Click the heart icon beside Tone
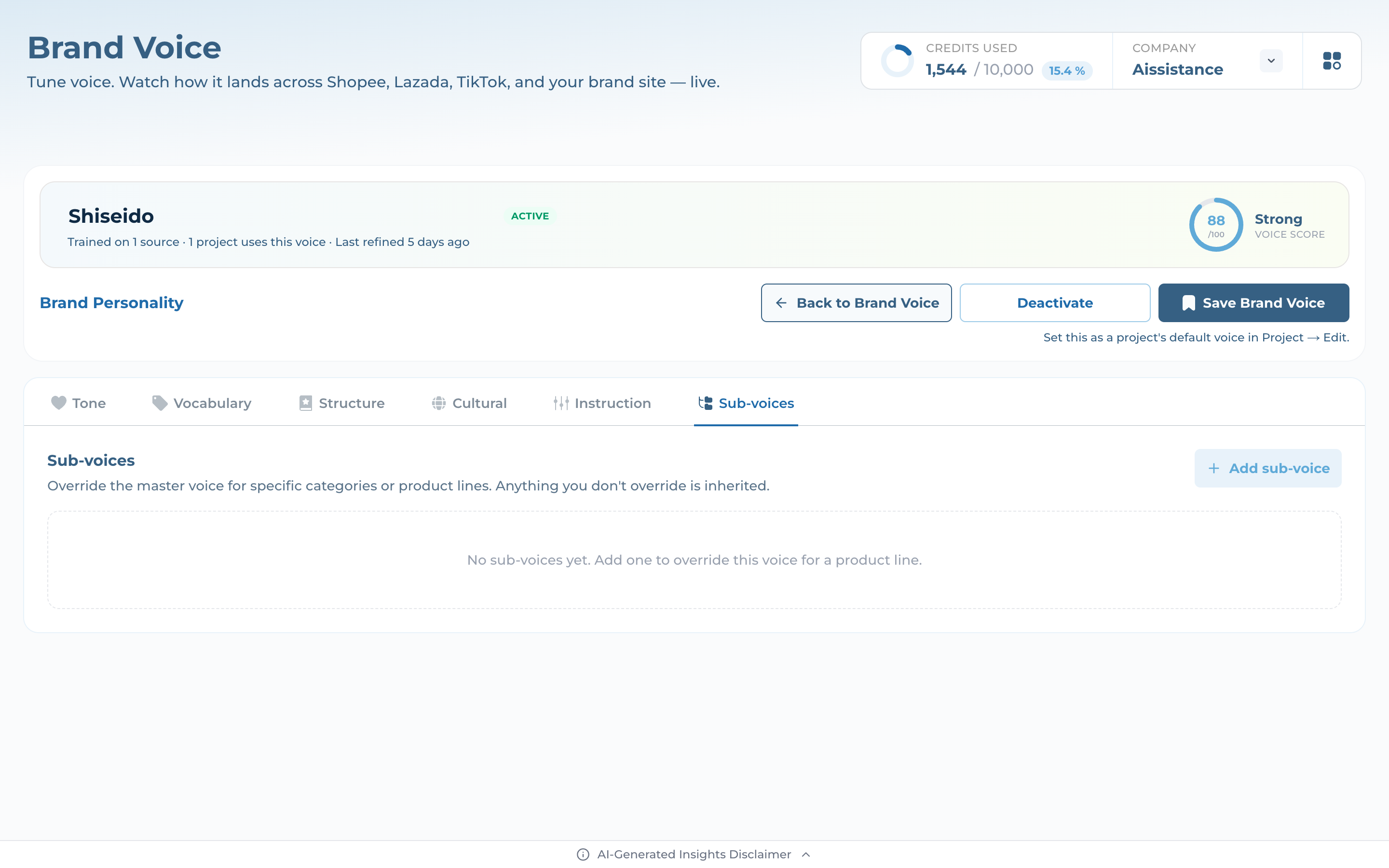The width and height of the screenshot is (1389, 868). 58,403
